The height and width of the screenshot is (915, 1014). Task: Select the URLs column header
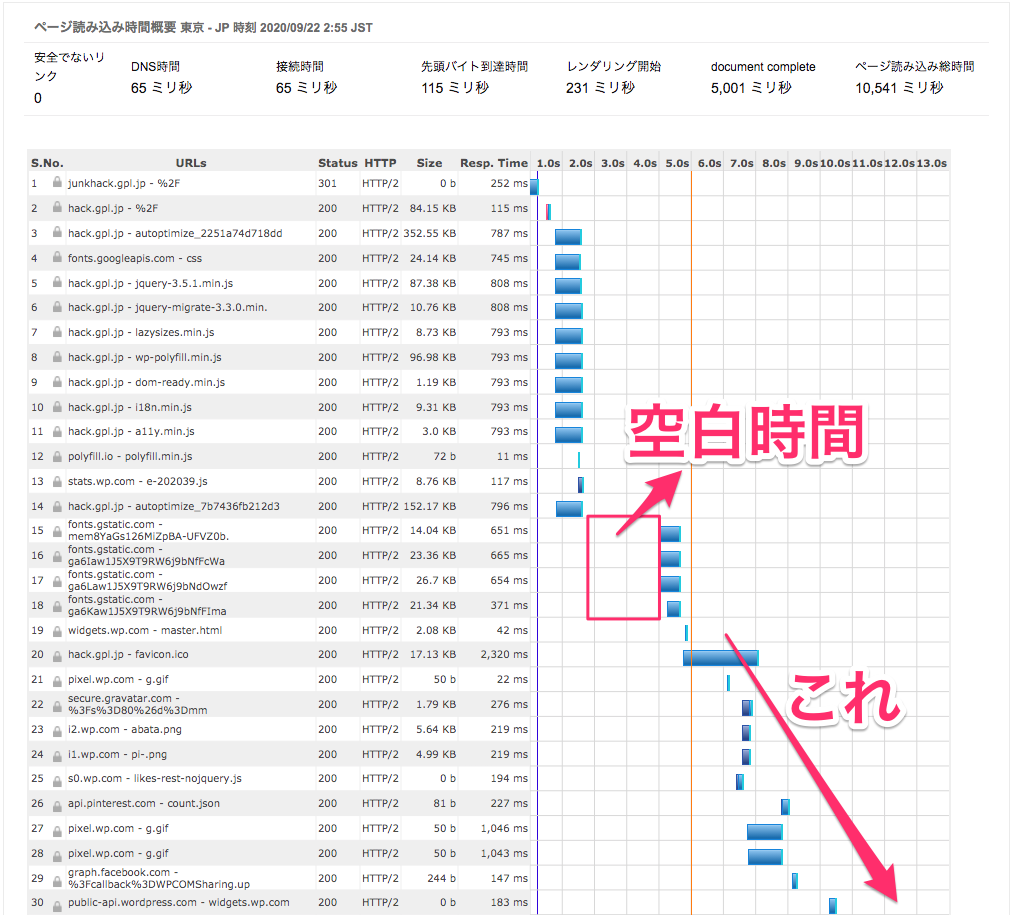(191, 163)
